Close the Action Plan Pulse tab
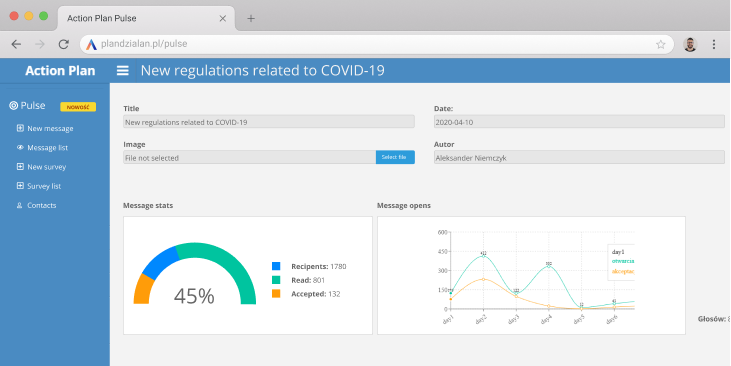This screenshot has height=366, width=731. point(223,19)
